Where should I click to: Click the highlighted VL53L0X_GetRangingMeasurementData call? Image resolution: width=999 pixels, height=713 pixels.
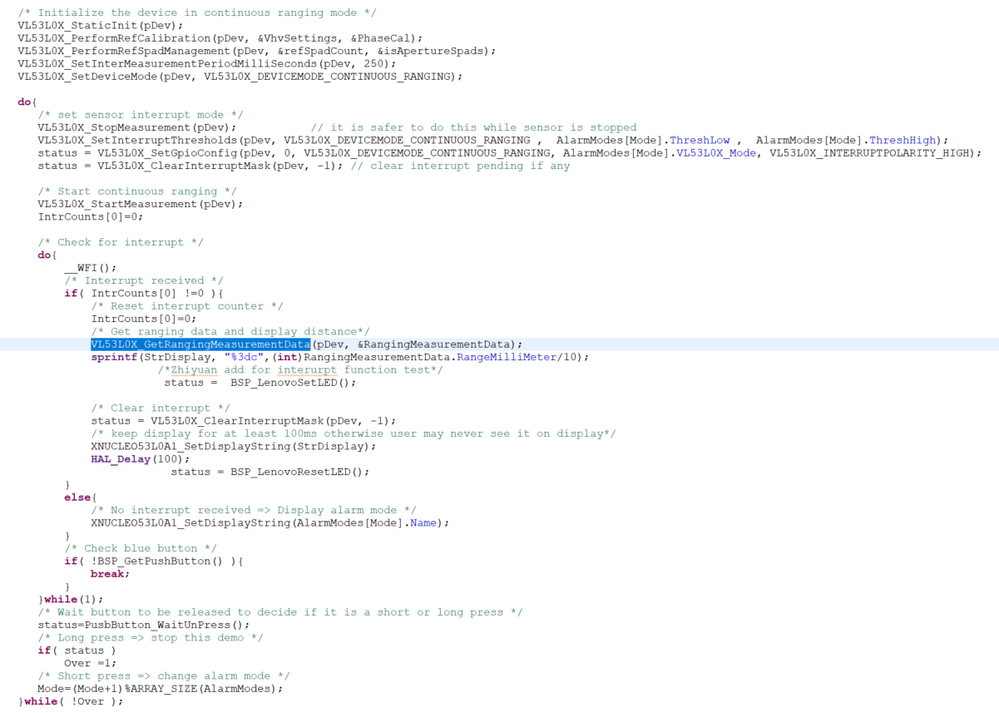click(201, 344)
